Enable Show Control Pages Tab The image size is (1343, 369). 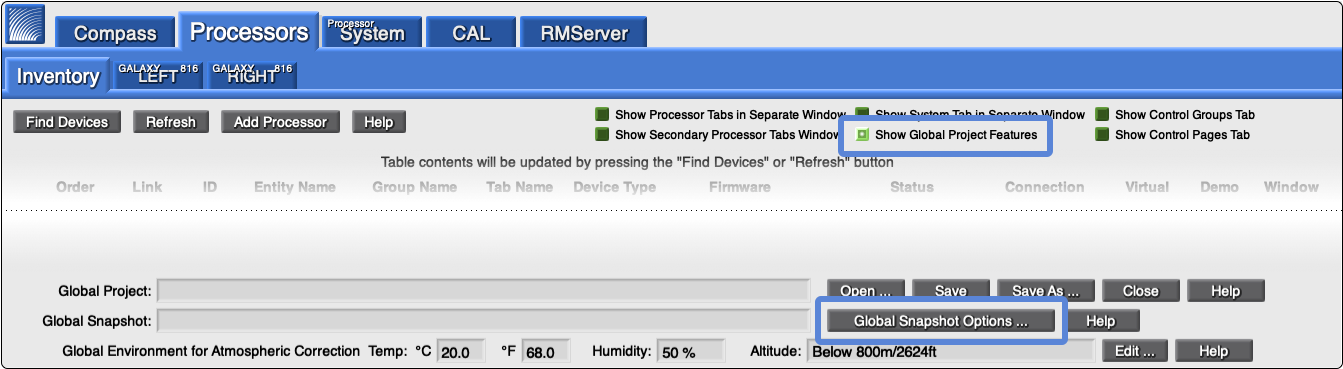(1103, 134)
